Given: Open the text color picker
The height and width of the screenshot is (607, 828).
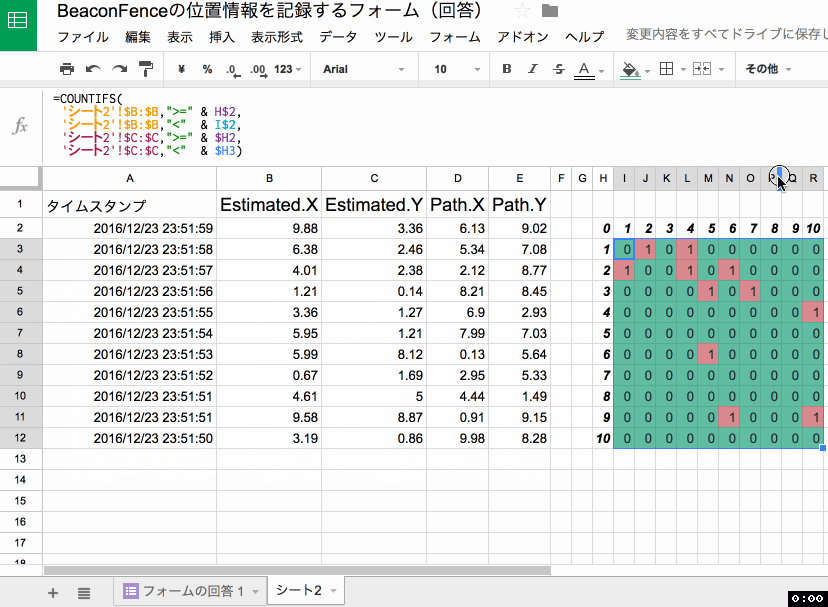Looking at the screenshot, I should pos(584,70).
